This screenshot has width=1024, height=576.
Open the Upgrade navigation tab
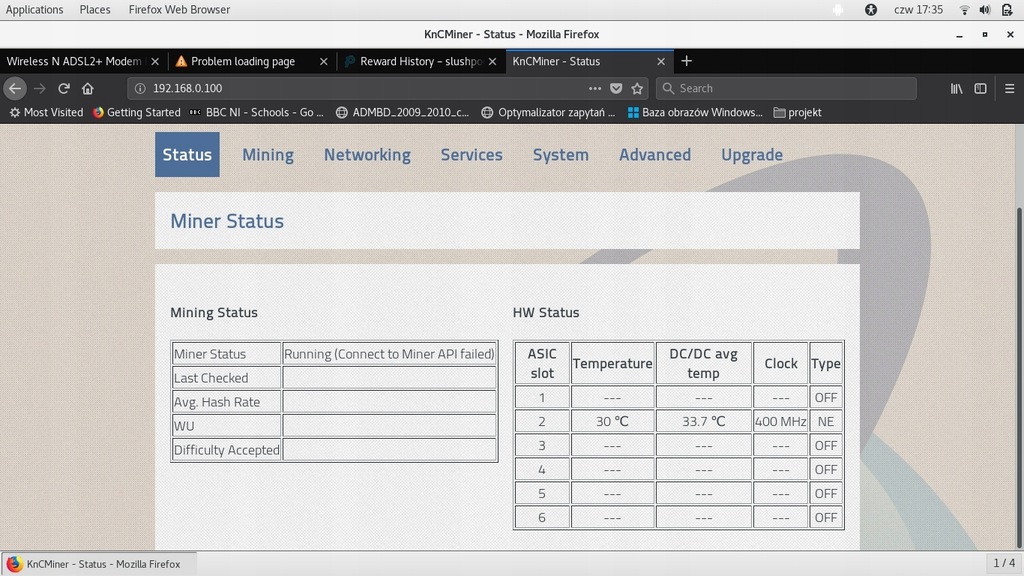752,155
